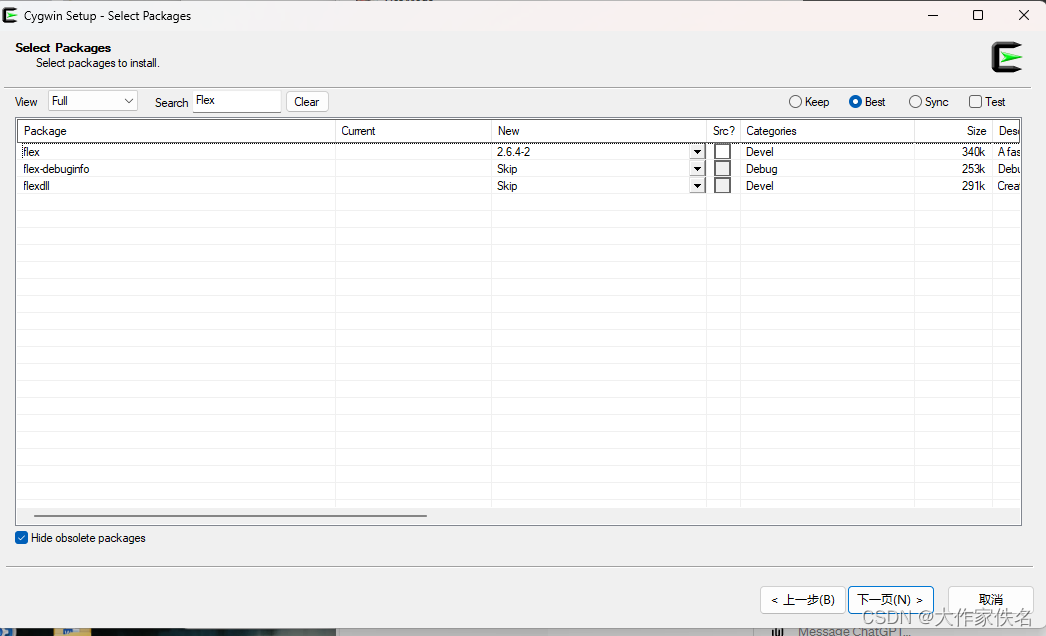Sort by the Package column header

(x=176, y=131)
